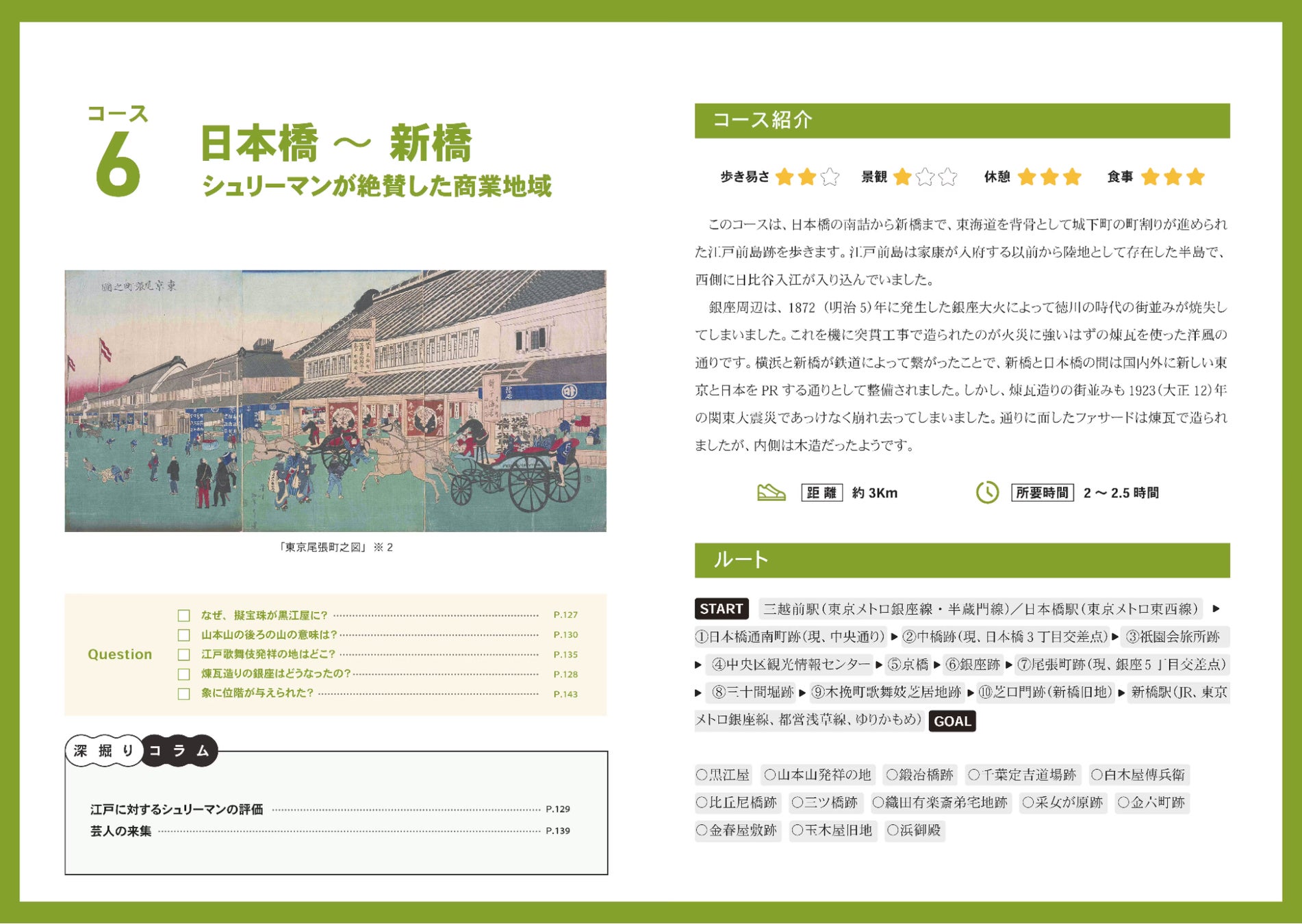Click the spot tag 金六町跡
Viewport: 1302px width, 924px height.
tap(1152, 803)
